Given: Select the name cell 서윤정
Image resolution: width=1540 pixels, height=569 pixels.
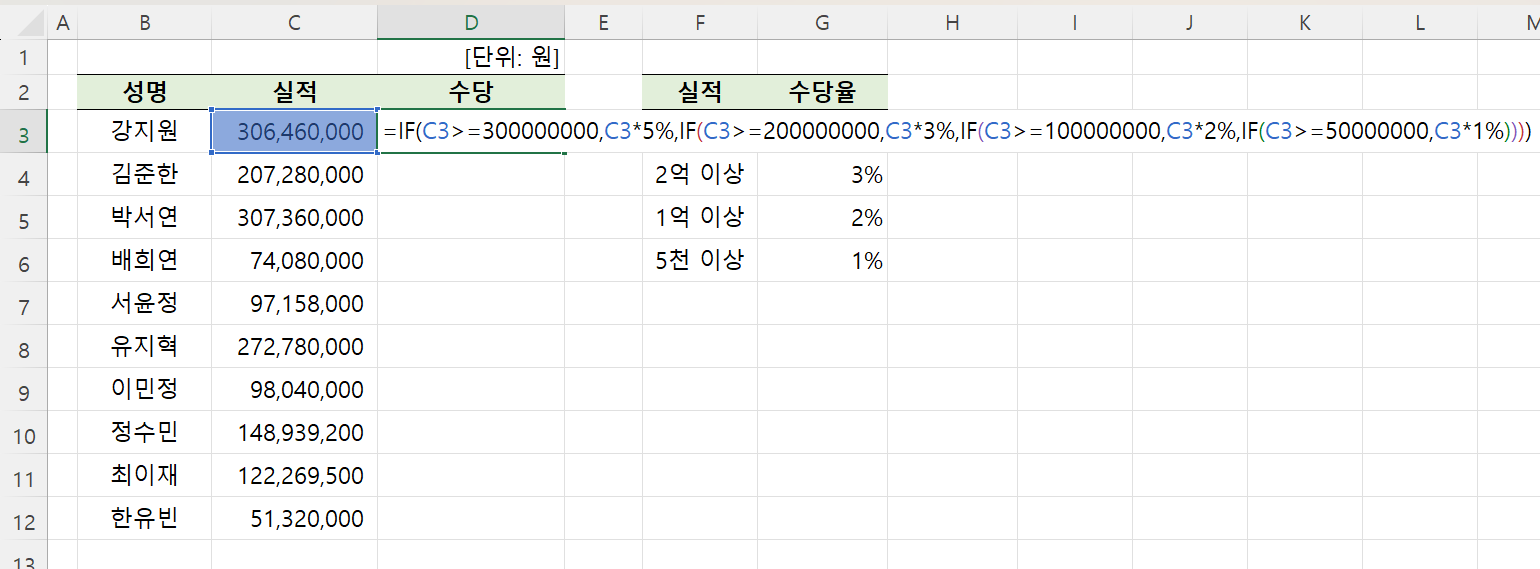Looking at the screenshot, I should pos(145,304).
